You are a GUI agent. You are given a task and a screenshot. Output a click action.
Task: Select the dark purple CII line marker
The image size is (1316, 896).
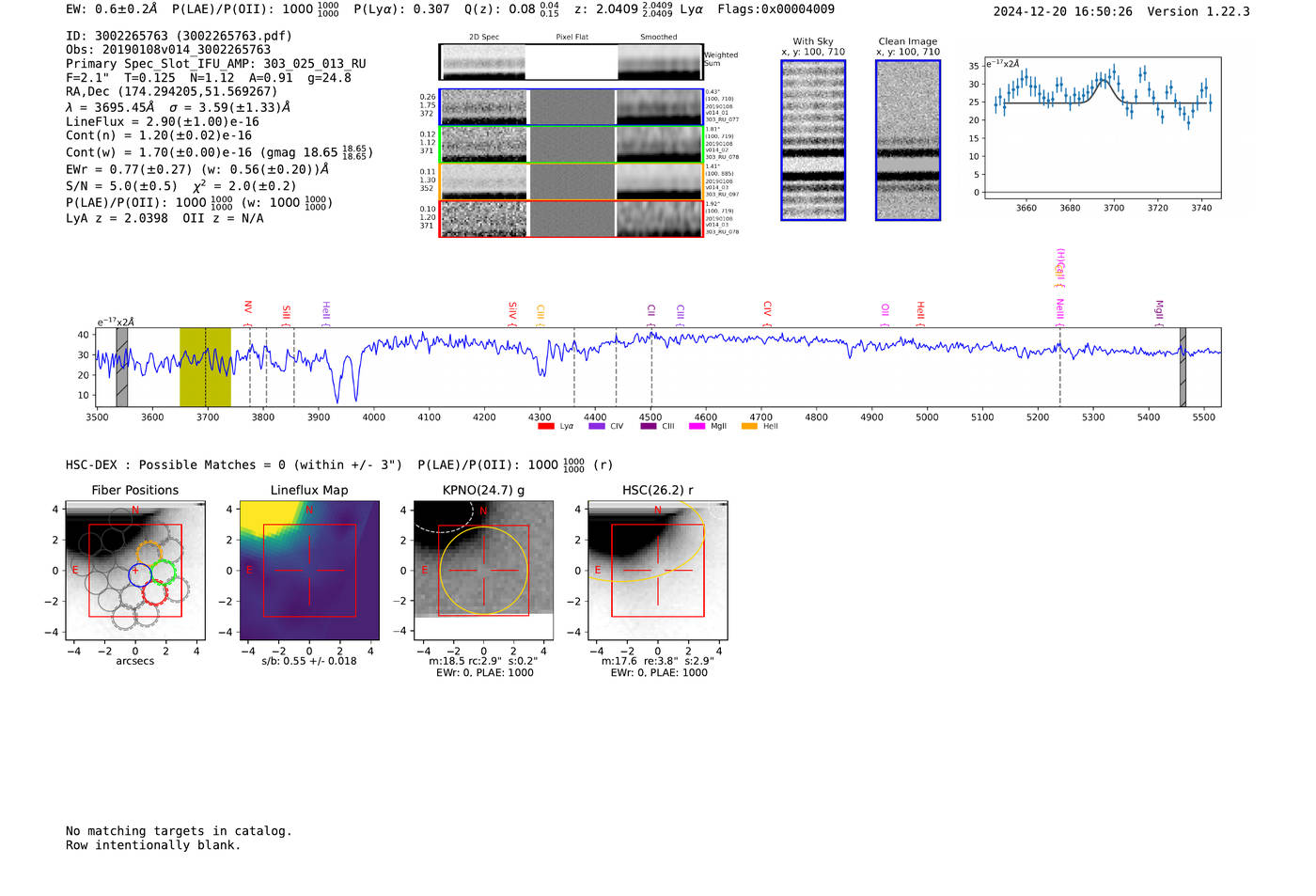pyautogui.click(x=651, y=316)
